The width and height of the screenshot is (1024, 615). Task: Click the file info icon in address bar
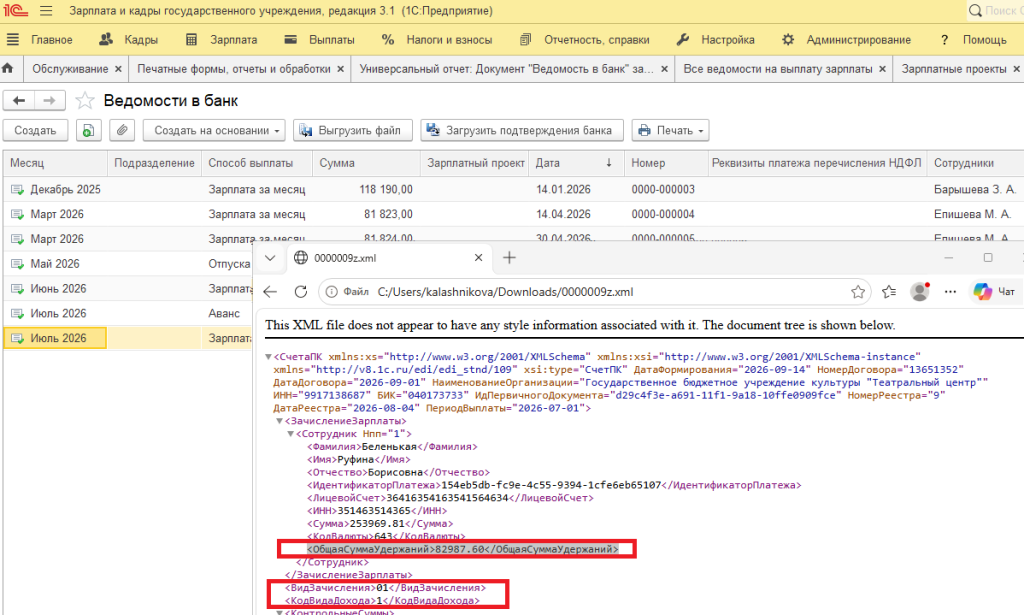click(332, 292)
